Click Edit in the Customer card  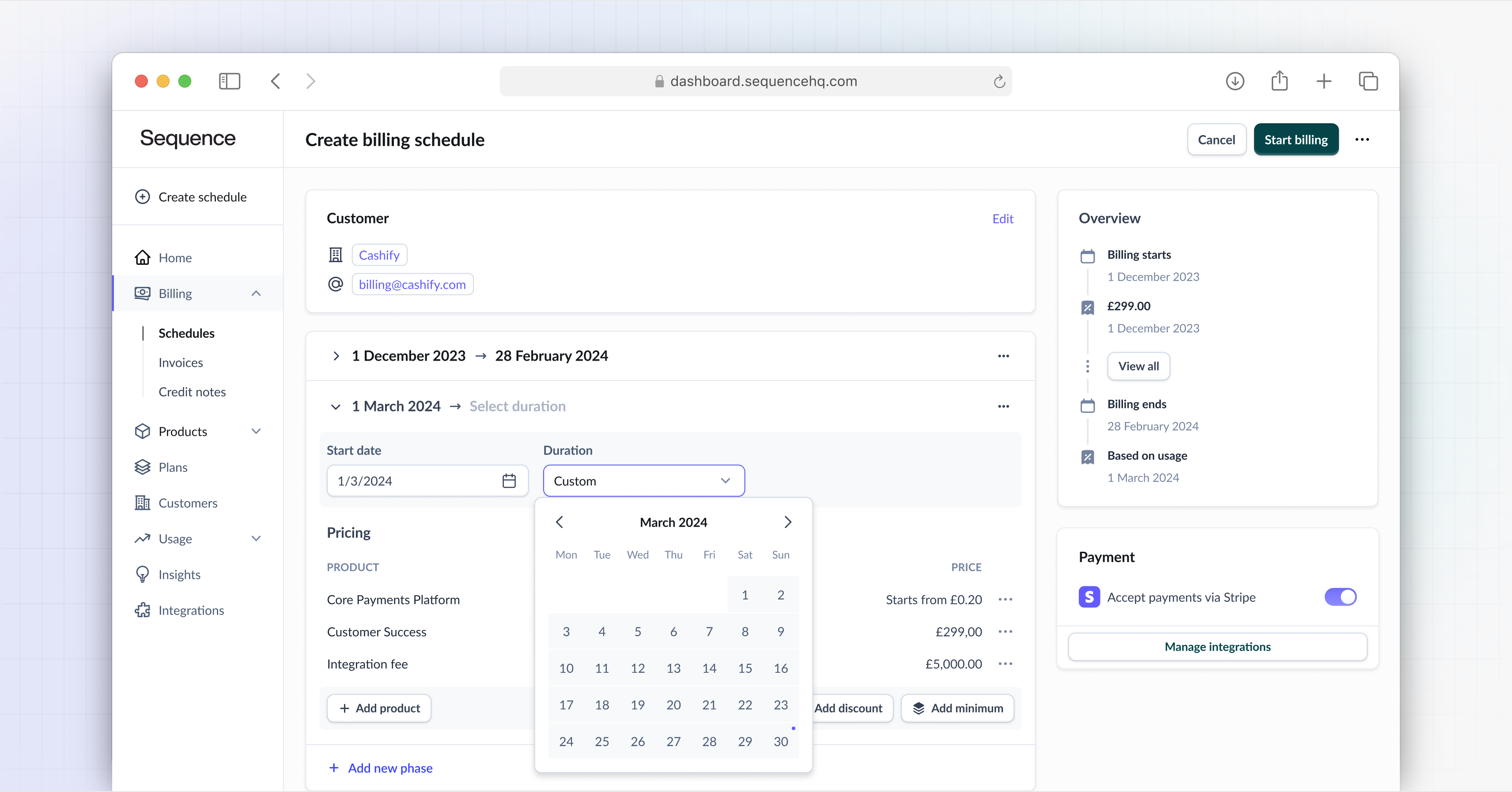[x=1002, y=219]
